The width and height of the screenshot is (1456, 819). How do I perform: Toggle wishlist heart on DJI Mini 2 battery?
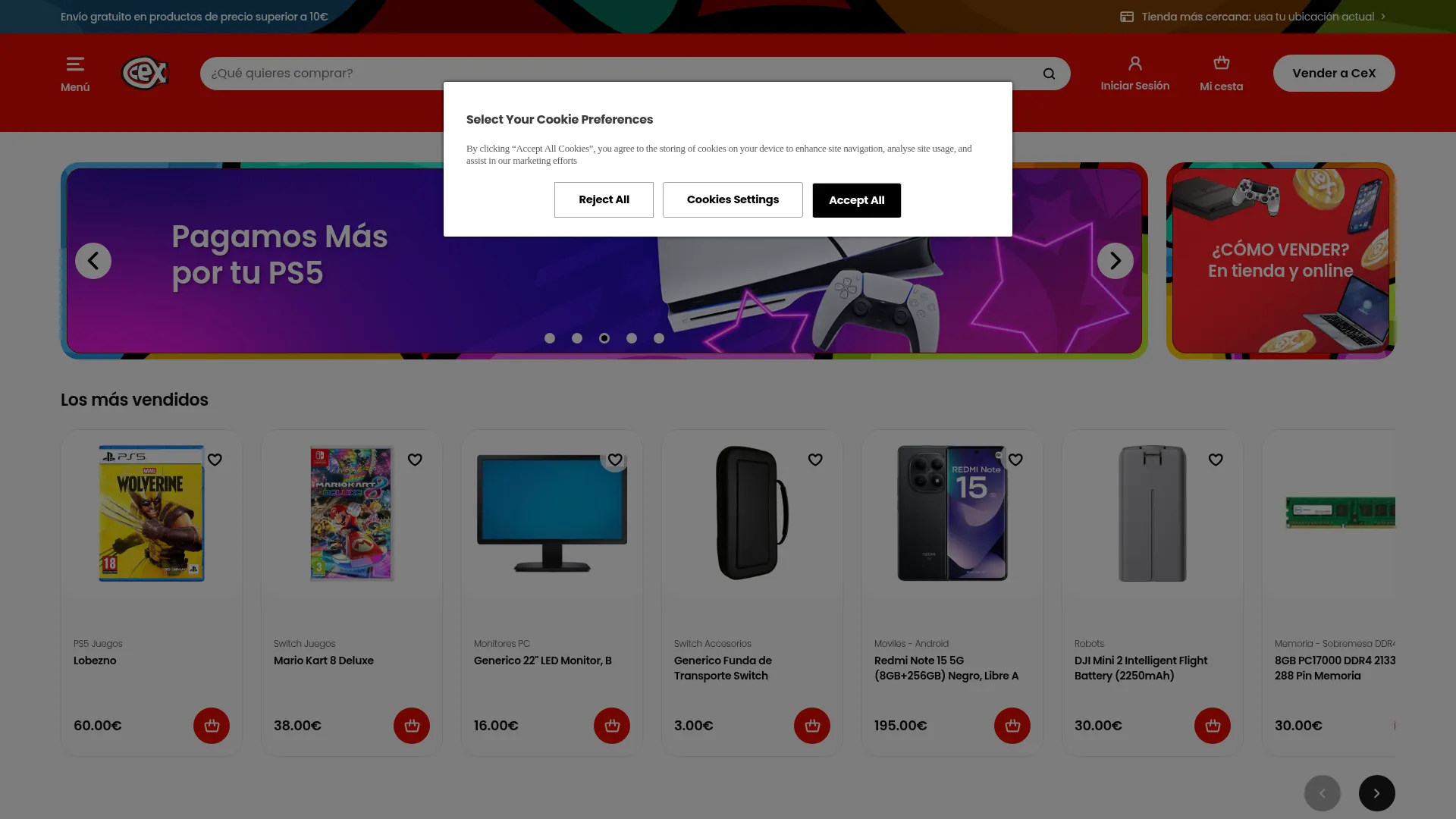point(1216,460)
